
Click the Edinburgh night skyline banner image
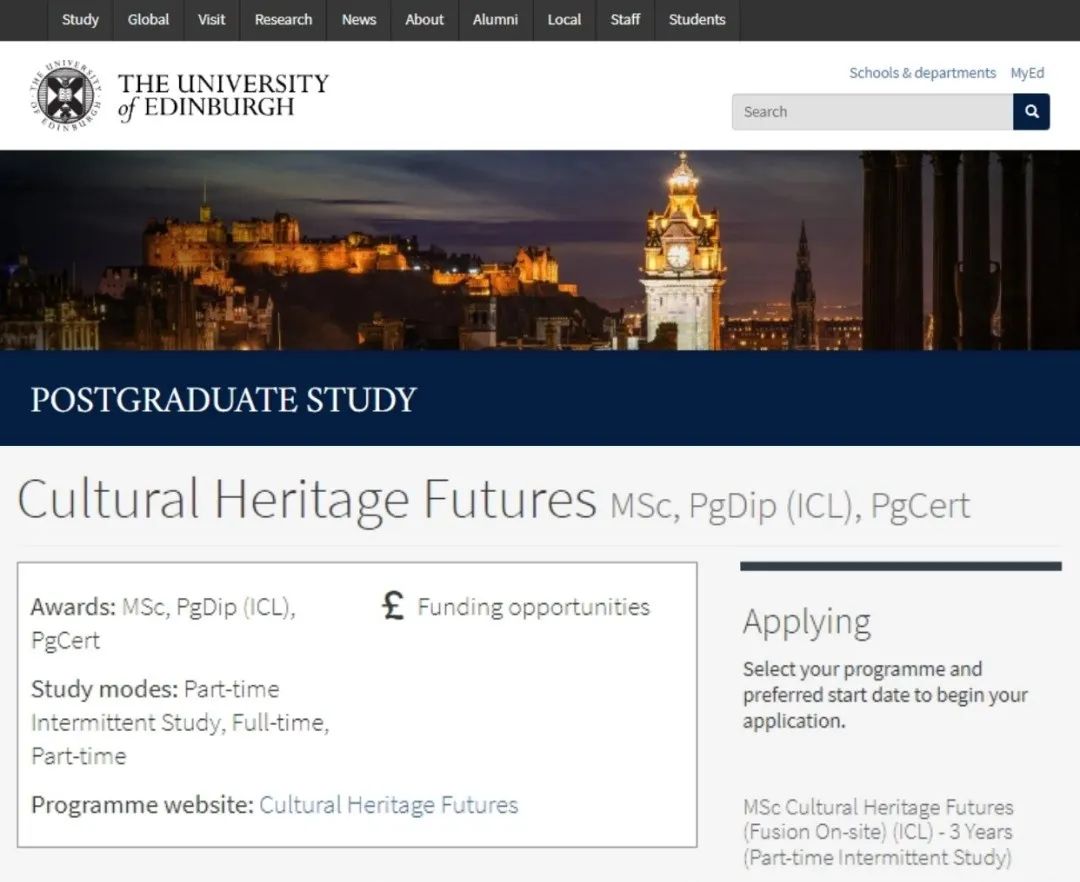[x=540, y=251]
